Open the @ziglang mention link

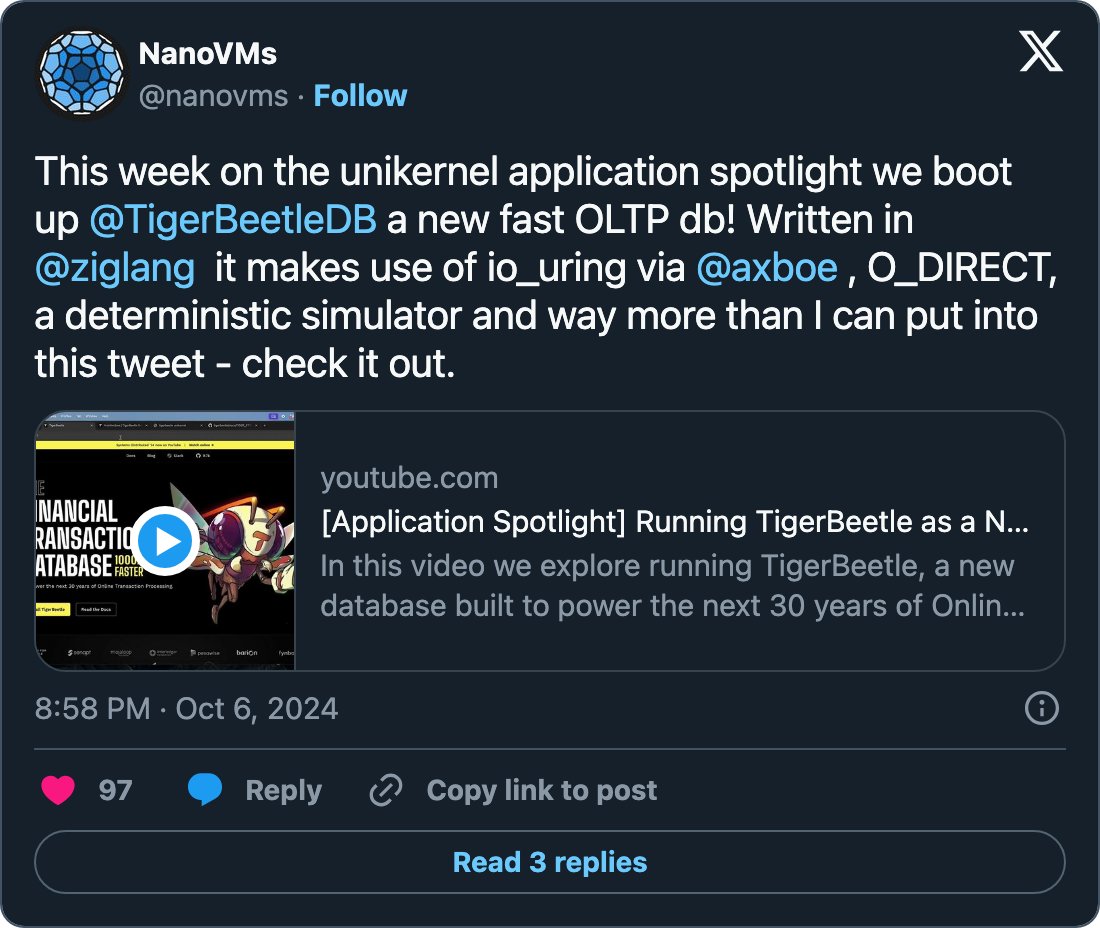click(x=115, y=268)
